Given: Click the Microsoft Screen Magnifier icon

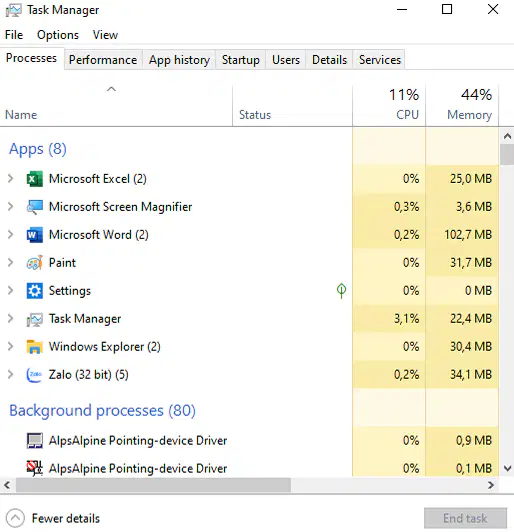Looking at the screenshot, I should [x=35, y=207].
